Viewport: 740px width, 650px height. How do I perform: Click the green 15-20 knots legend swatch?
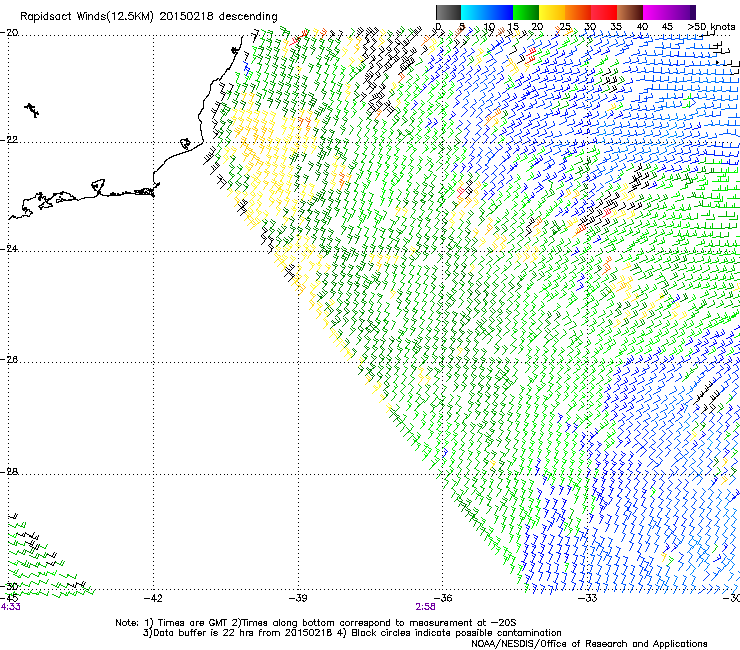pos(526,12)
